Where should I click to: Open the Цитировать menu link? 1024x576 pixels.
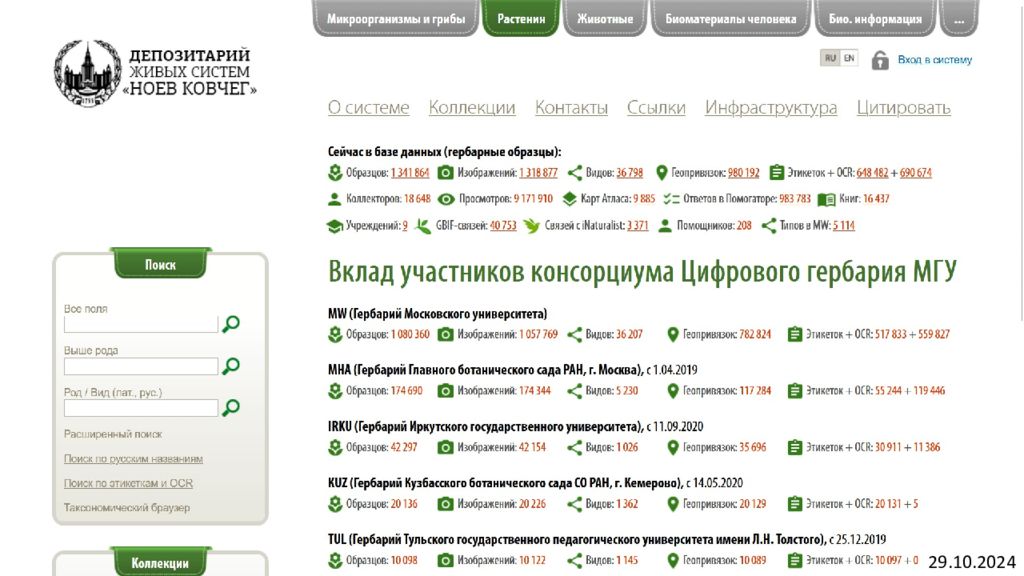point(903,107)
